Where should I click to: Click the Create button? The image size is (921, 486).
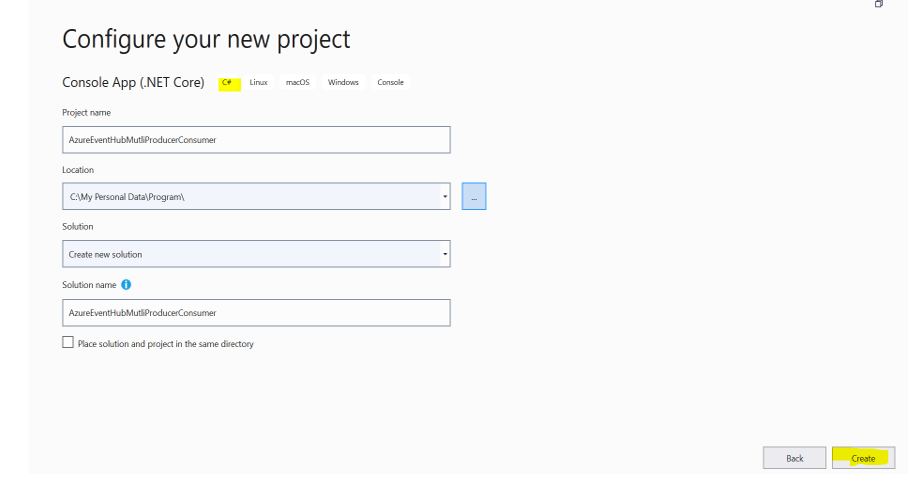pyautogui.click(x=863, y=458)
